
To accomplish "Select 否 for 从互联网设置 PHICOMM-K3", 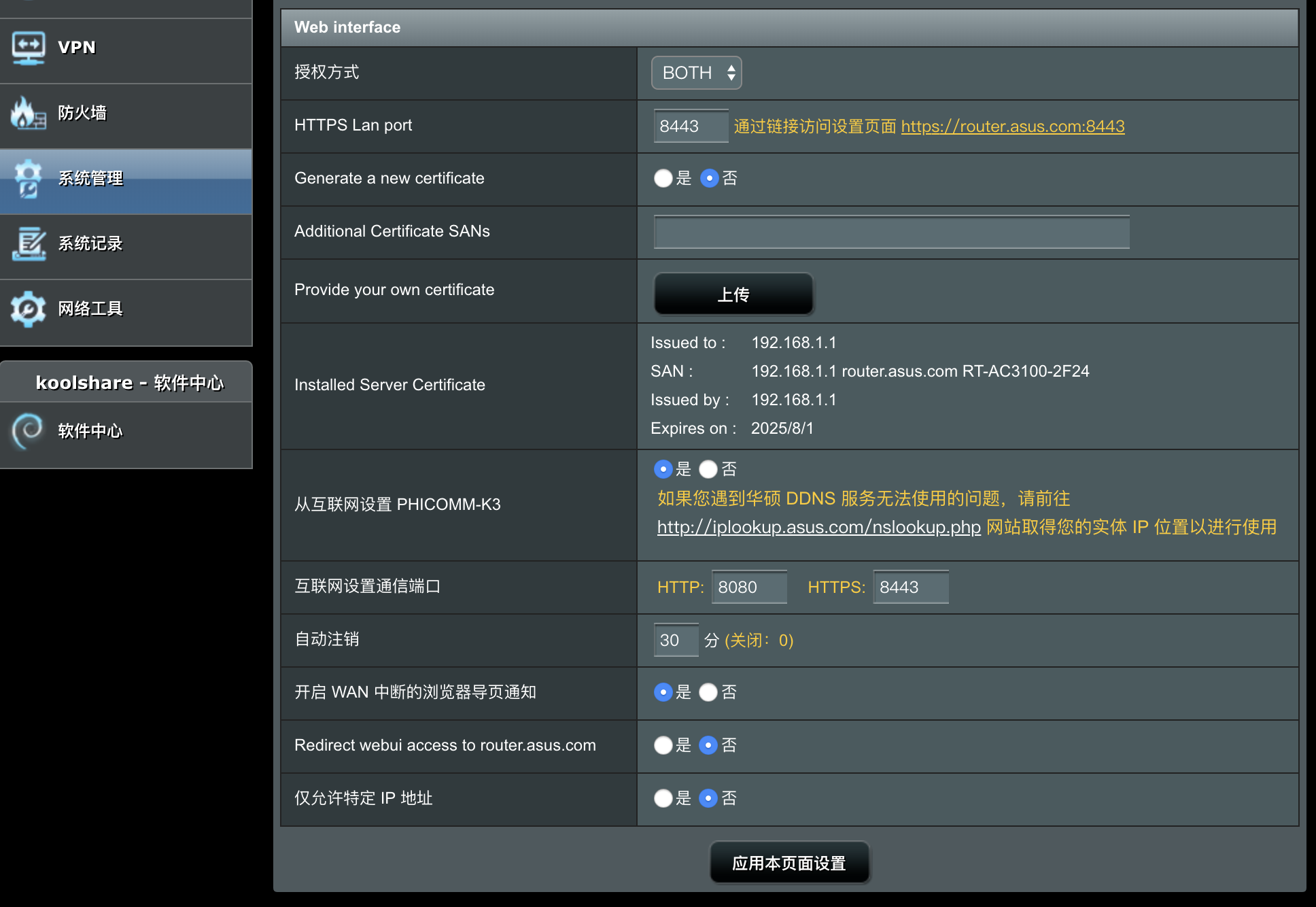I will 708,469.
